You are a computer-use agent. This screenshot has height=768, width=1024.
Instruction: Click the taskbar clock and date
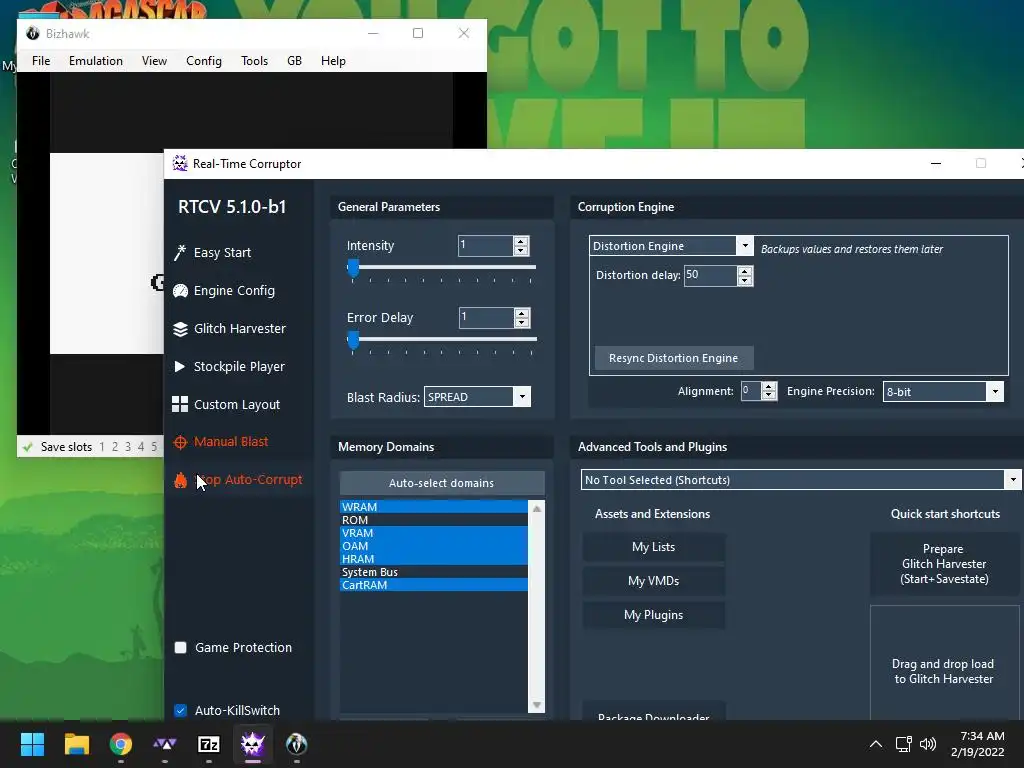978,744
